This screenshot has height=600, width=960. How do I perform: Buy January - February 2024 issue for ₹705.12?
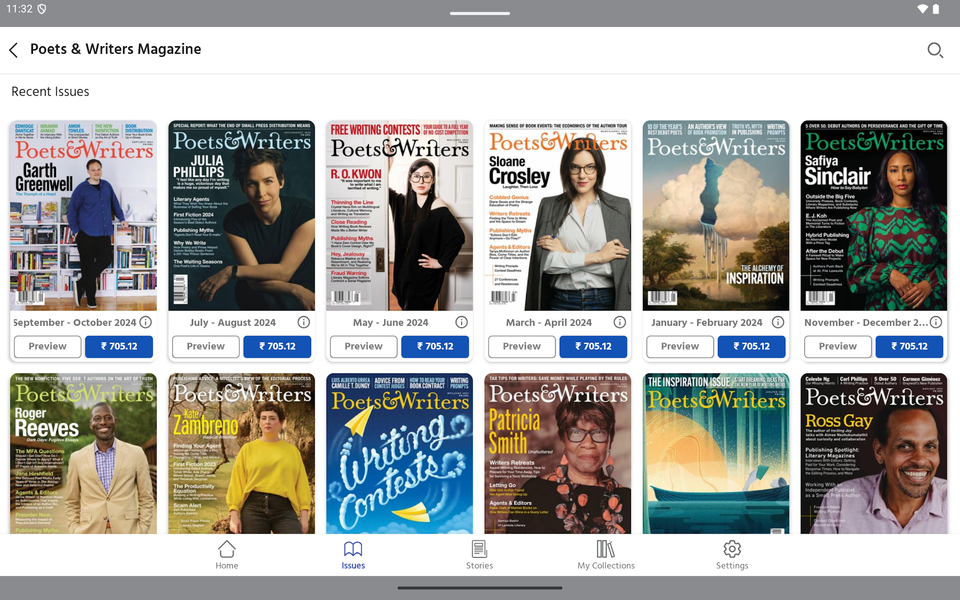click(x=751, y=347)
